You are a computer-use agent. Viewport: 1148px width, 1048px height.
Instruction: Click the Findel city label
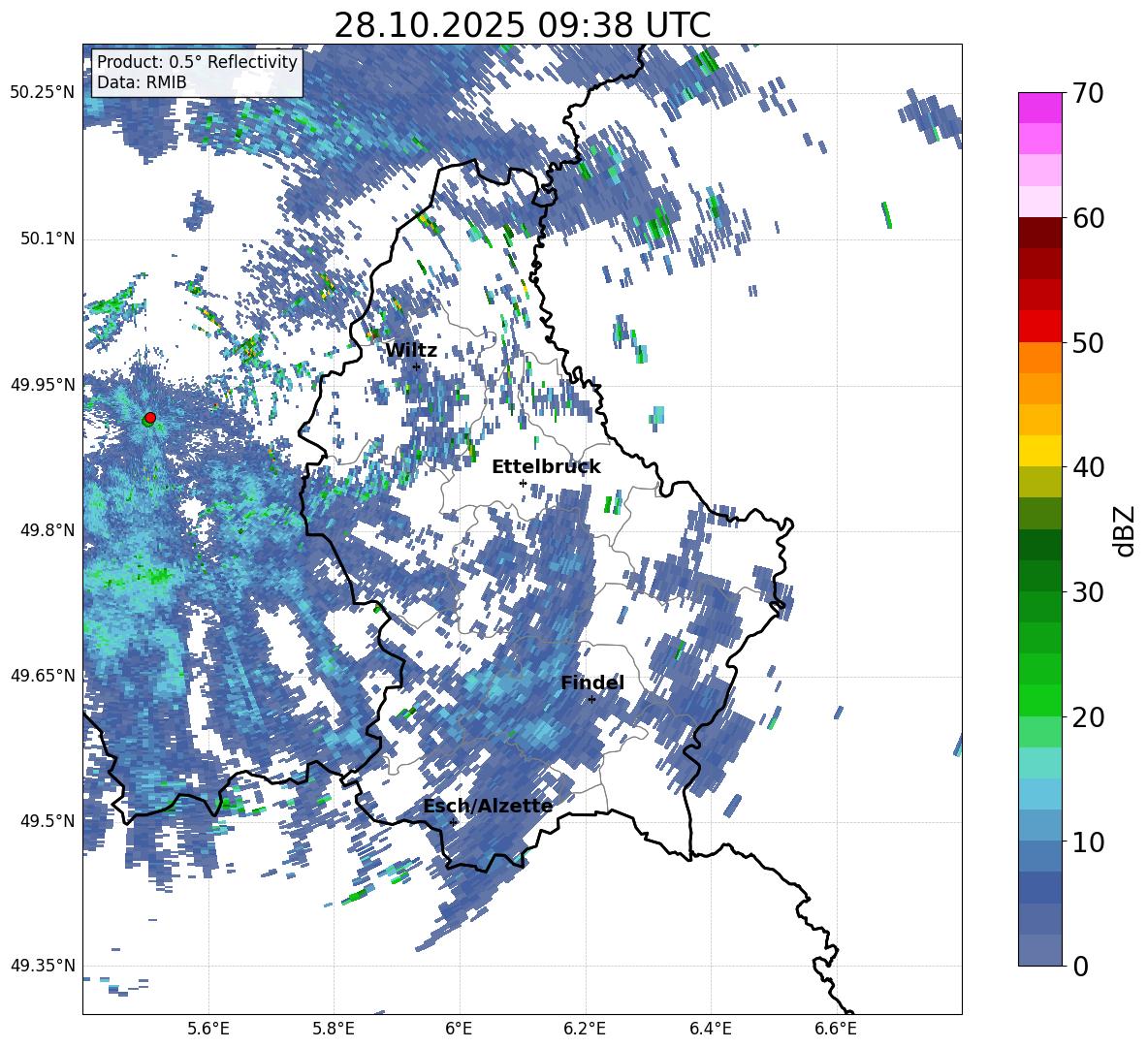(592, 683)
